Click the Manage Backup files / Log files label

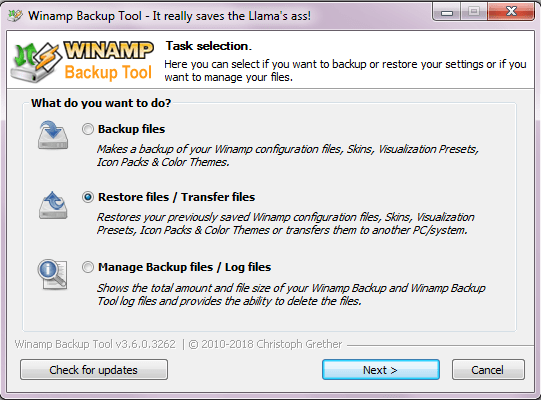coord(185,267)
